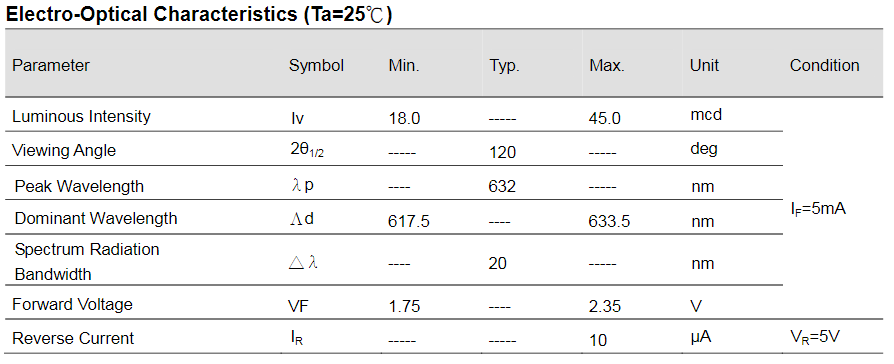Select the Forward Voltage minimum 1.75
The width and height of the screenshot is (894, 364).
[404, 306]
